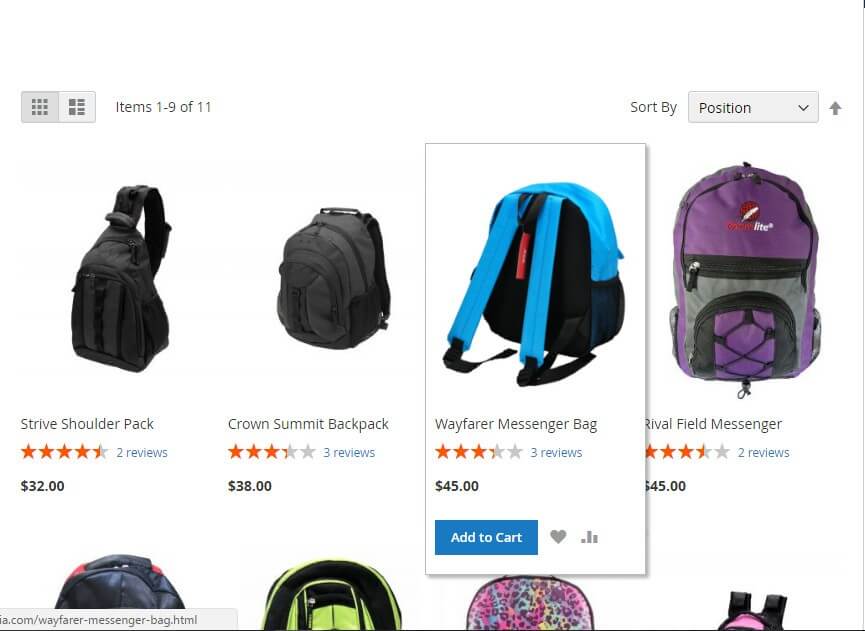Click the blue Wayfarer Messenger Bag image
This screenshot has width=865, height=631.
[535, 284]
